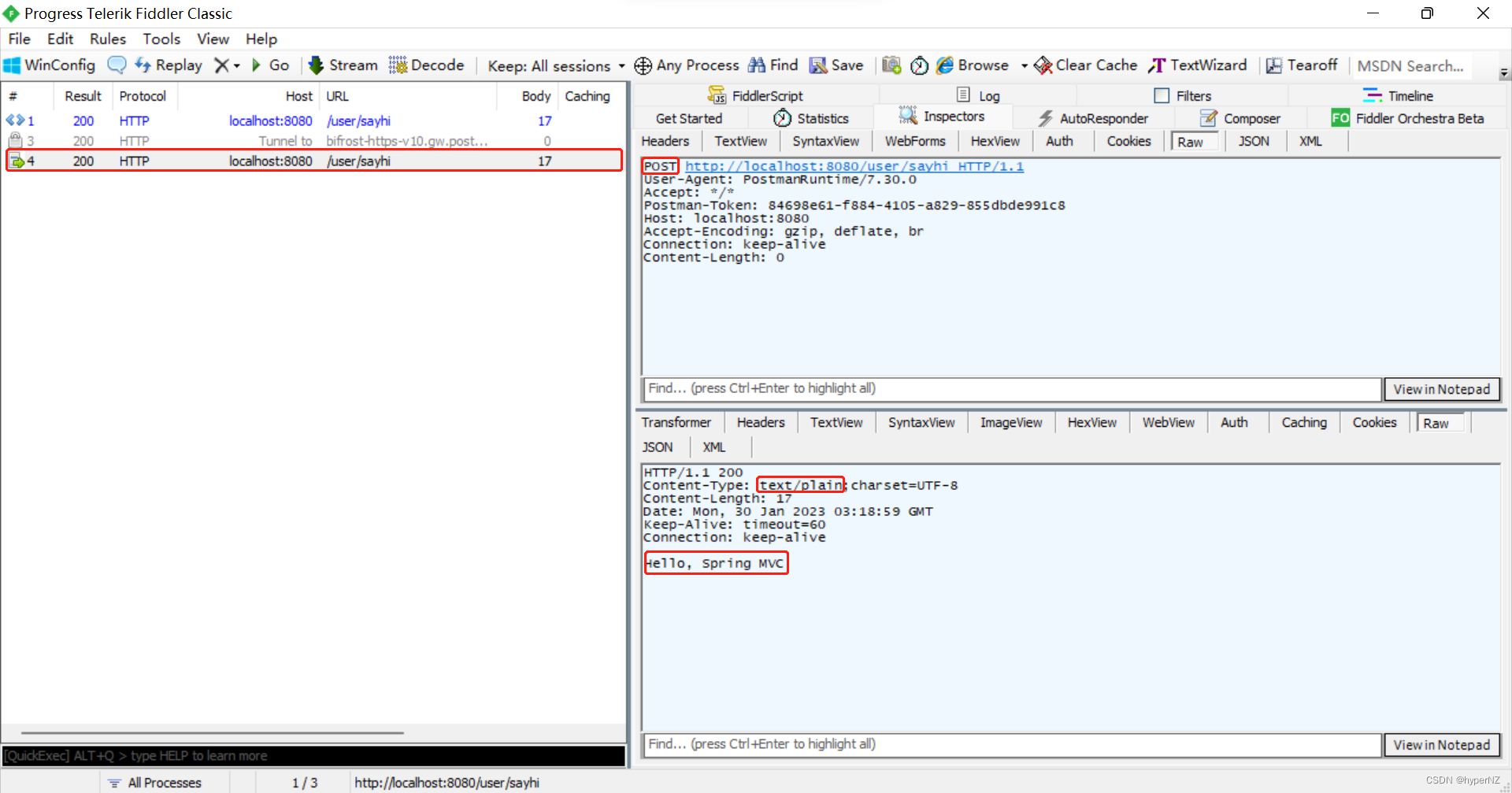Select session 1 in the list
This screenshot has width=1512, height=793.
313,120
